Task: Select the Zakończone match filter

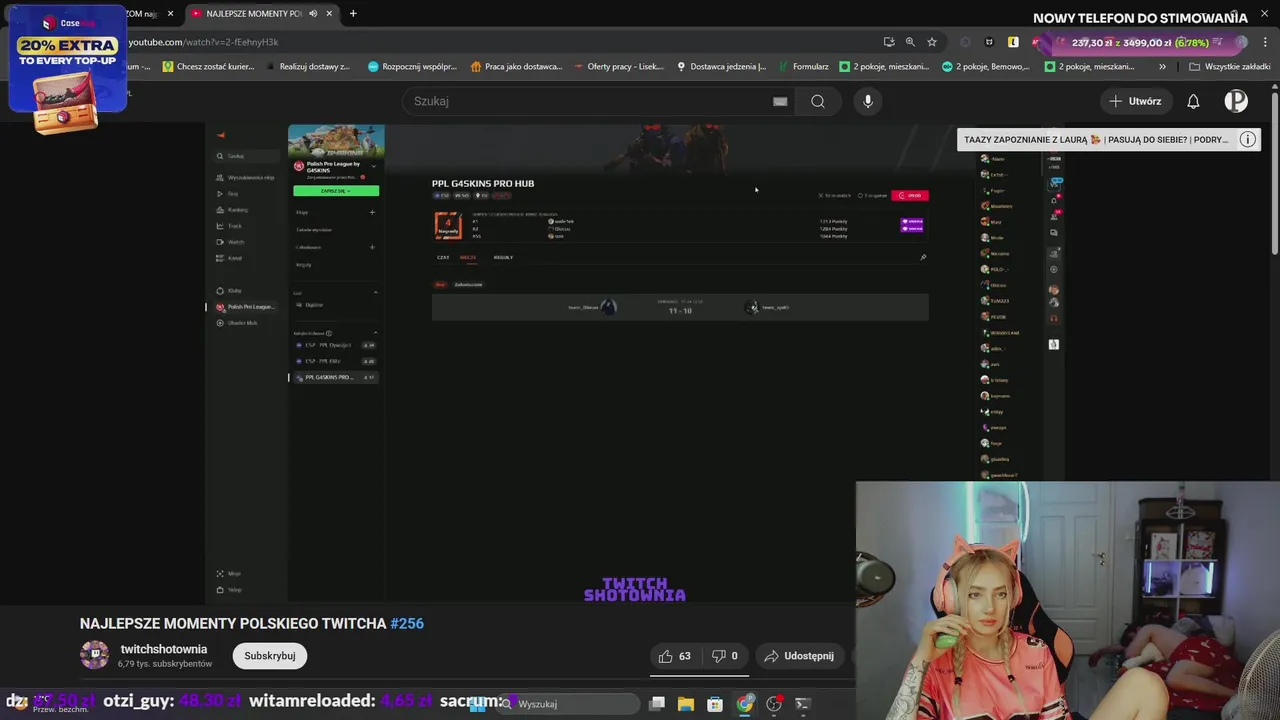Action: pos(468,284)
